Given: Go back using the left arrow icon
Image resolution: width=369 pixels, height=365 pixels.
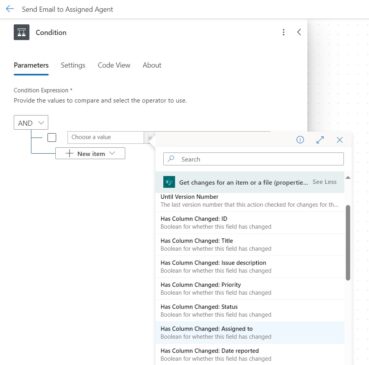Looking at the screenshot, I should tap(10, 9).
